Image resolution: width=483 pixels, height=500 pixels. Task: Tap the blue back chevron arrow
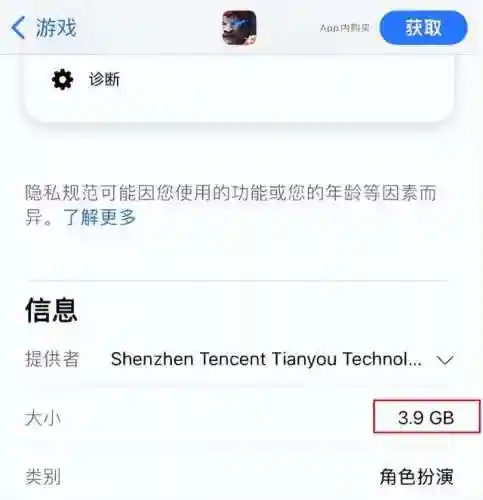pyautogui.click(x=18, y=28)
